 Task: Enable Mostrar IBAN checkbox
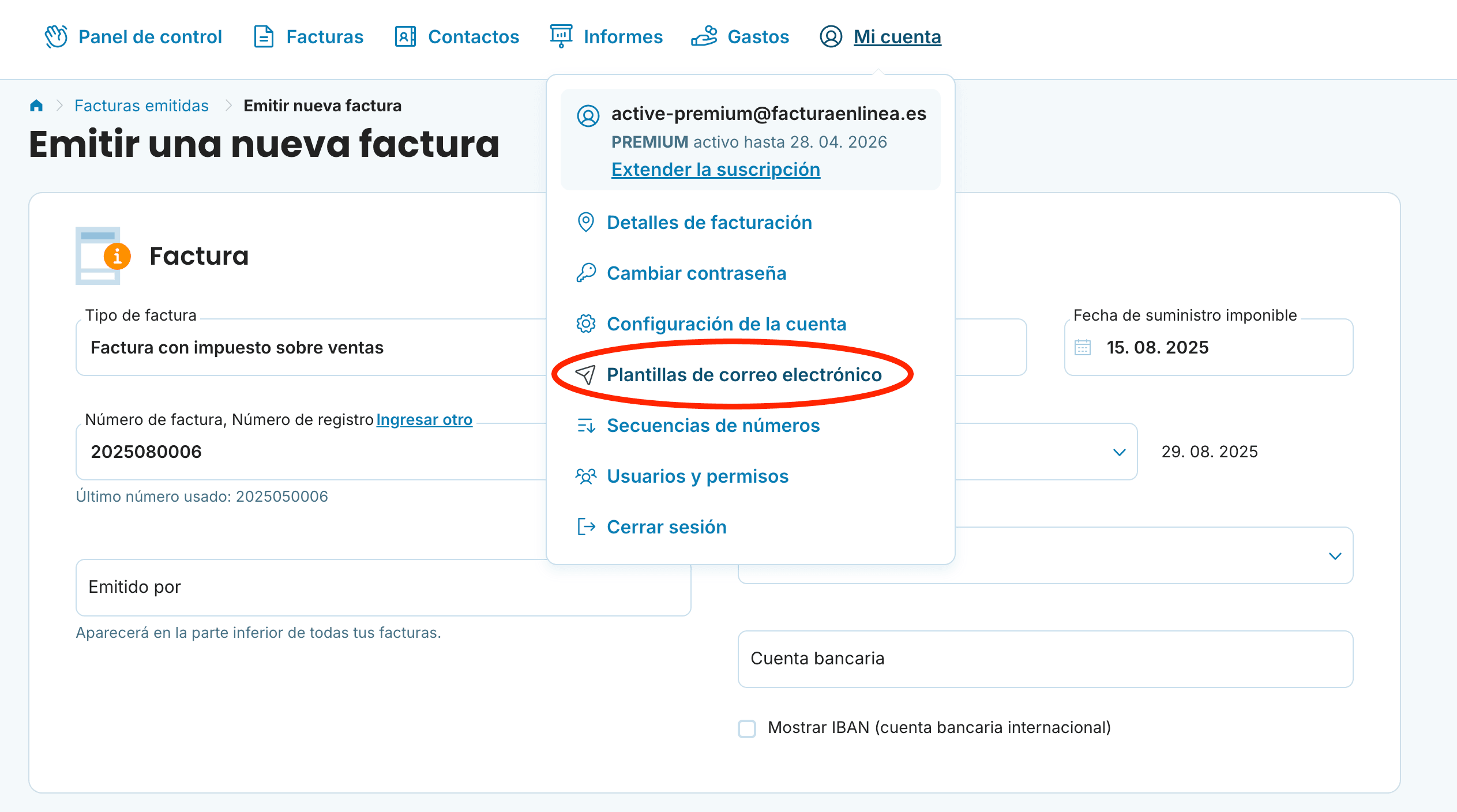tap(747, 728)
